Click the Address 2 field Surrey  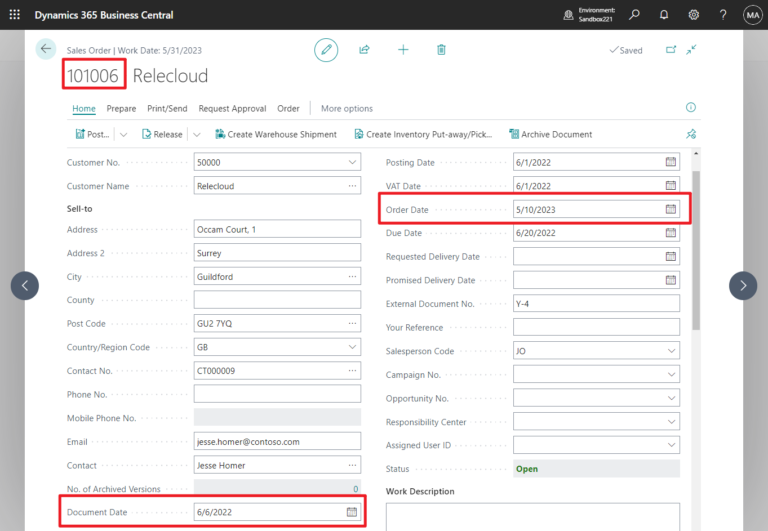(277, 253)
